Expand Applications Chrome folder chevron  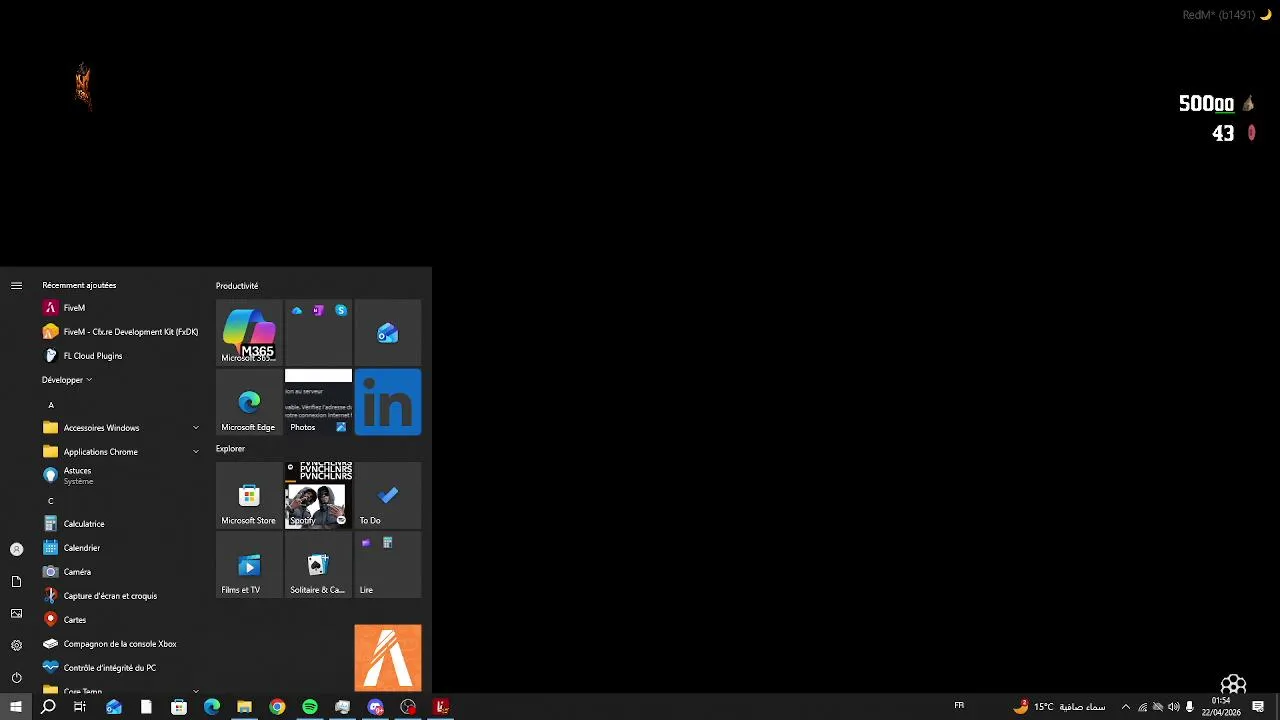point(196,452)
